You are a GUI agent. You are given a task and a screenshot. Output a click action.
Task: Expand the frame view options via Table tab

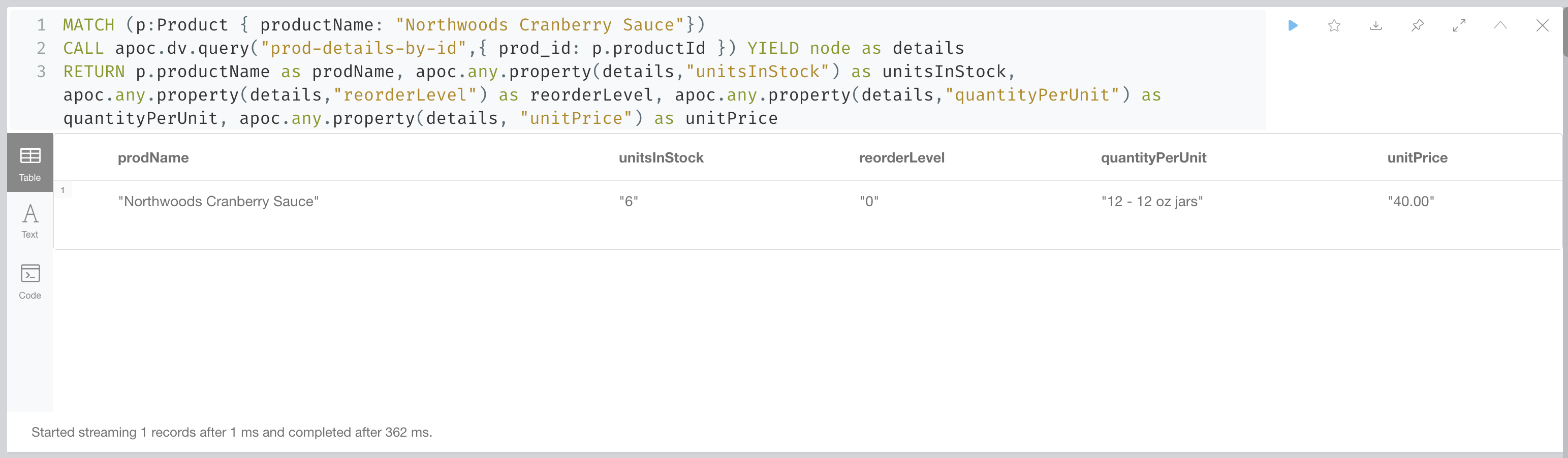[x=30, y=162]
